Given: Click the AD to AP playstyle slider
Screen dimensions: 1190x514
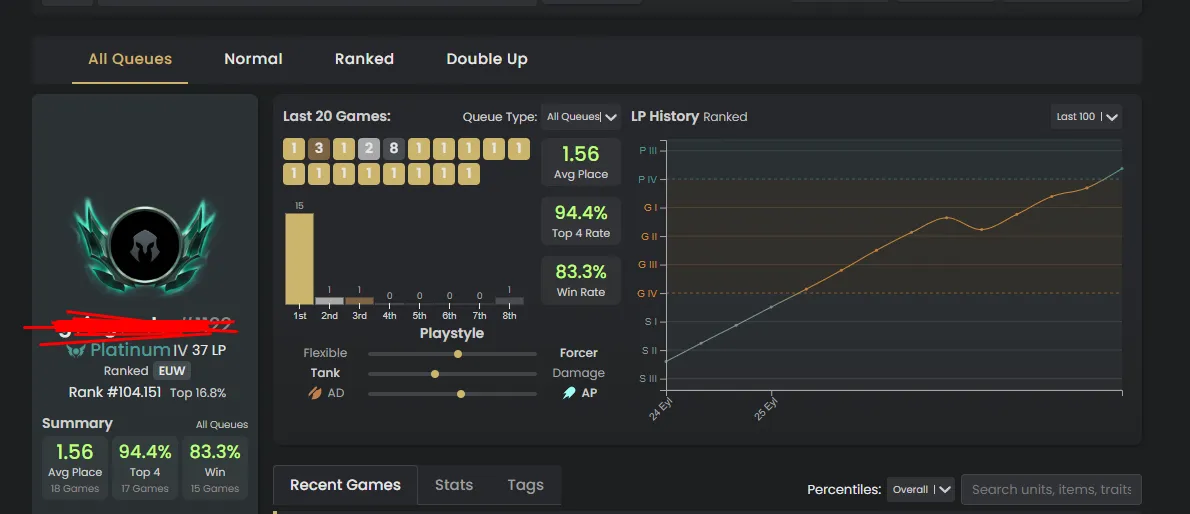Looking at the screenshot, I should pos(452,394).
